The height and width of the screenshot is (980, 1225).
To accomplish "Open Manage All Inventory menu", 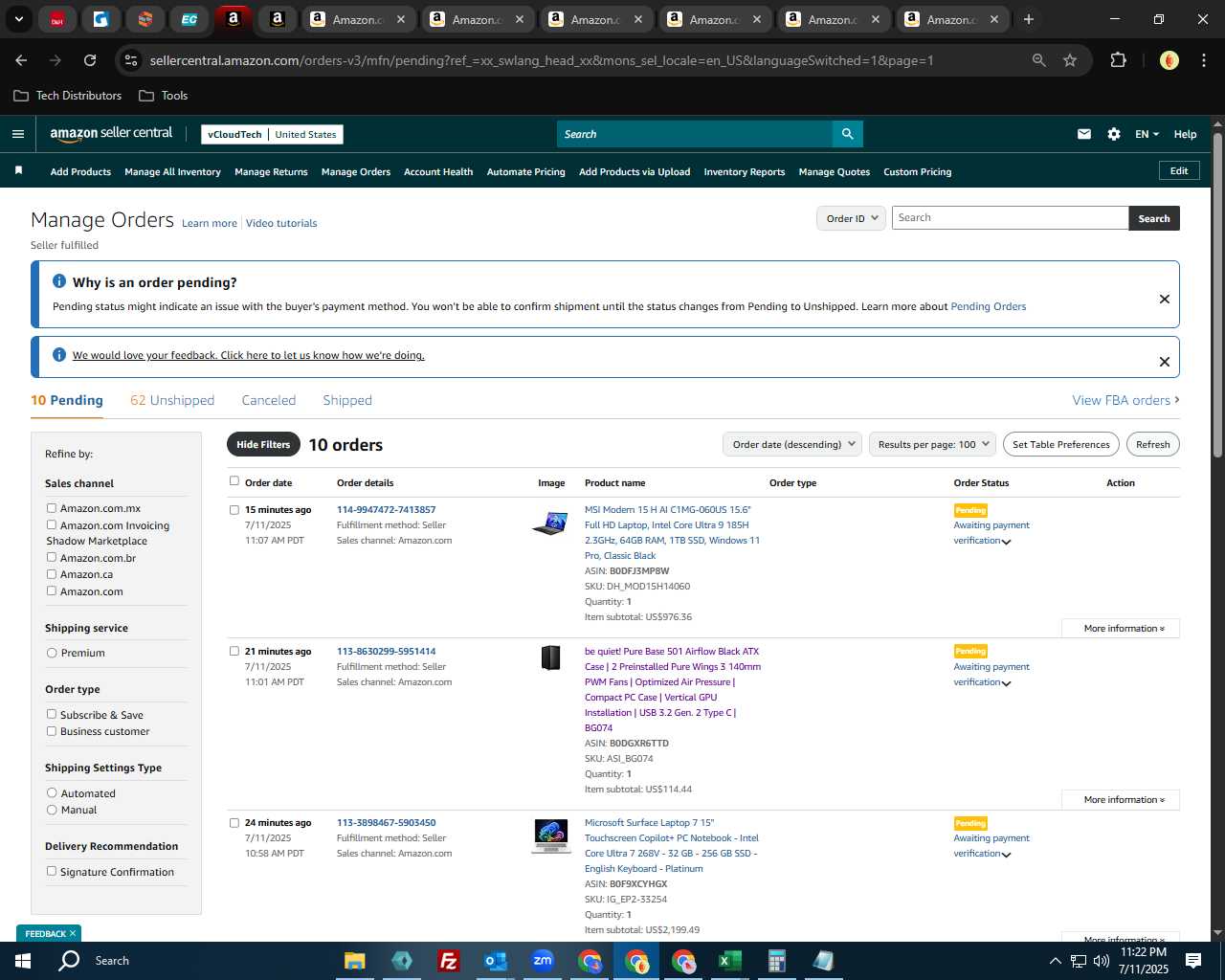I will pos(172,172).
